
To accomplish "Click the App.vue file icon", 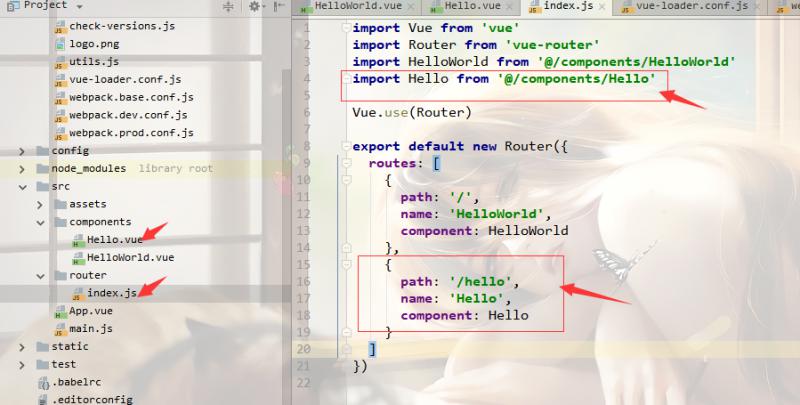I will pyautogui.click(x=61, y=312).
